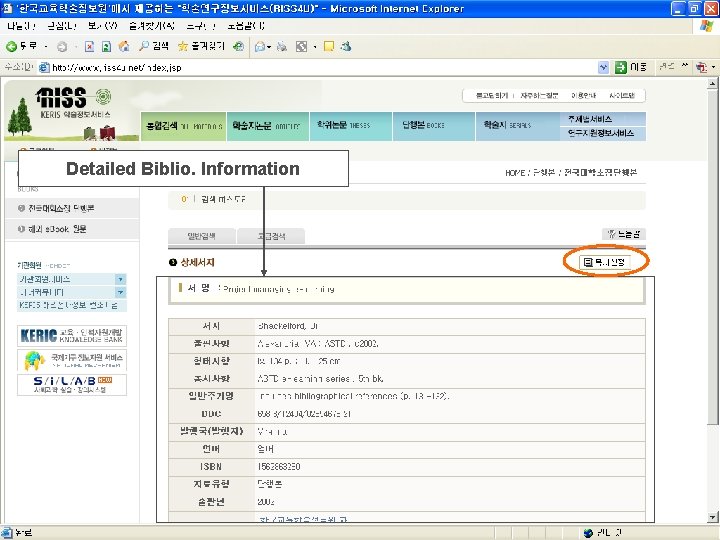Click the page icon in address bar

[44, 68]
